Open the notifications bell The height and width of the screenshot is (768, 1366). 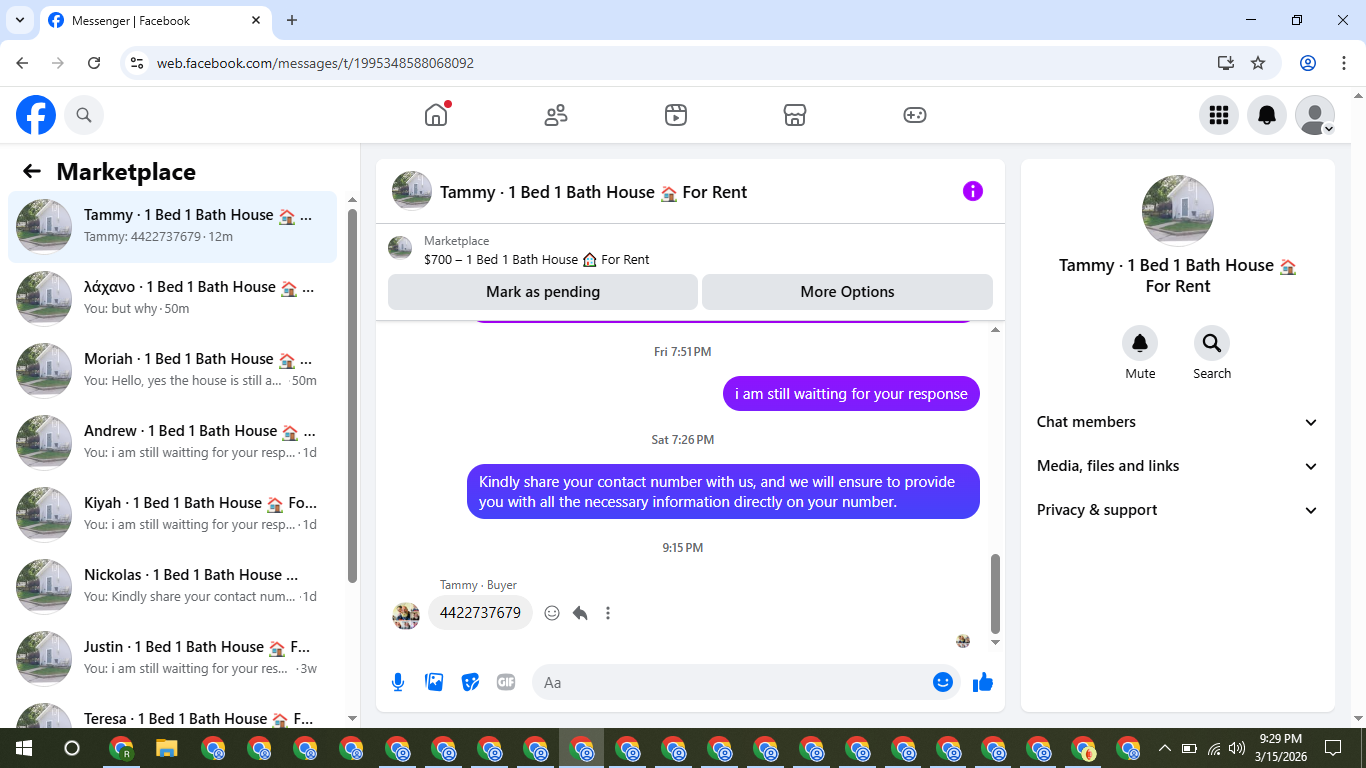pos(1267,115)
